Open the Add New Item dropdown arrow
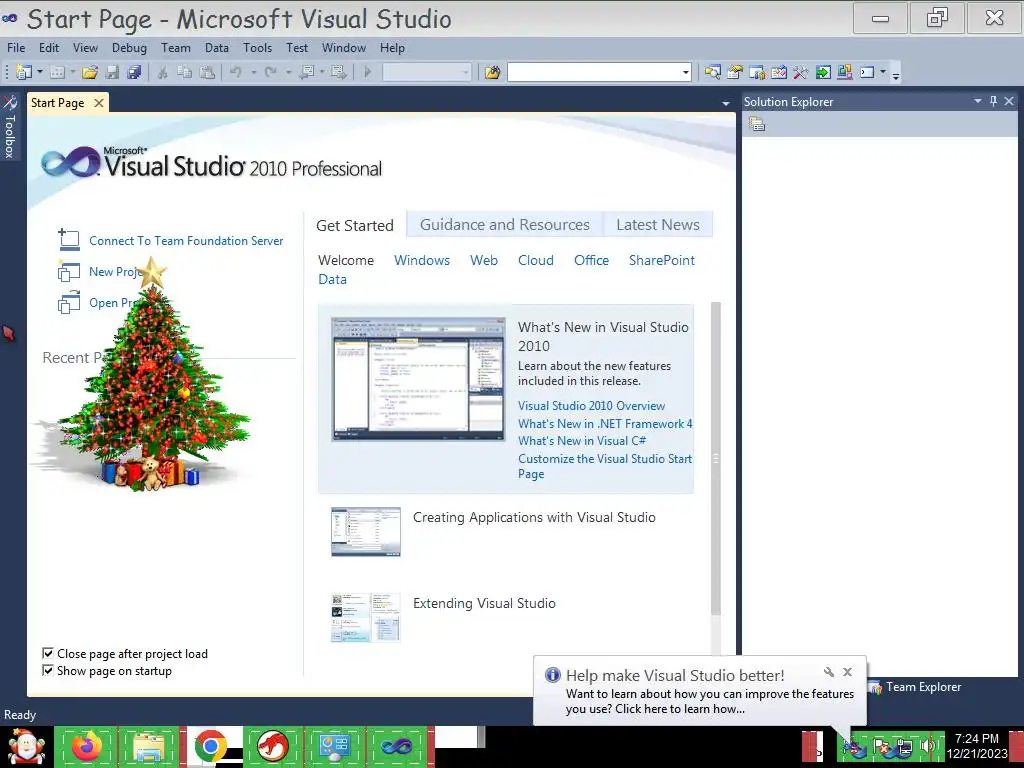The height and width of the screenshot is (768, 1024). coord(72,72)
